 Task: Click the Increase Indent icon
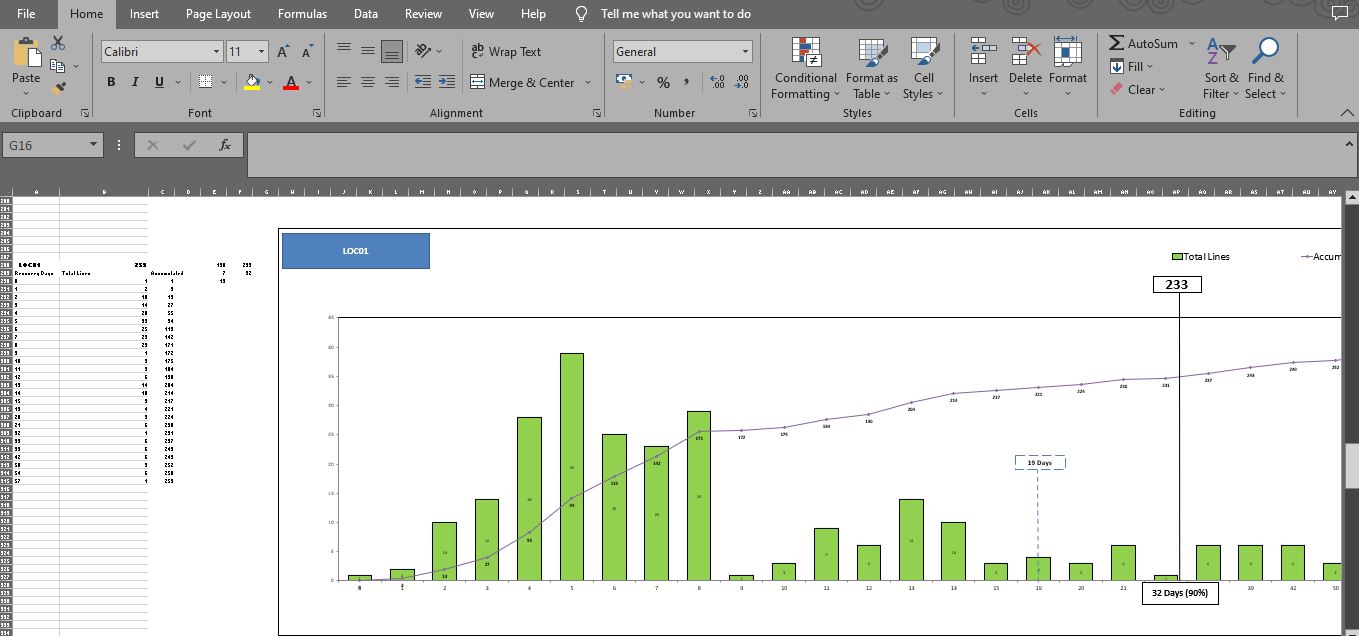(446, 82)
